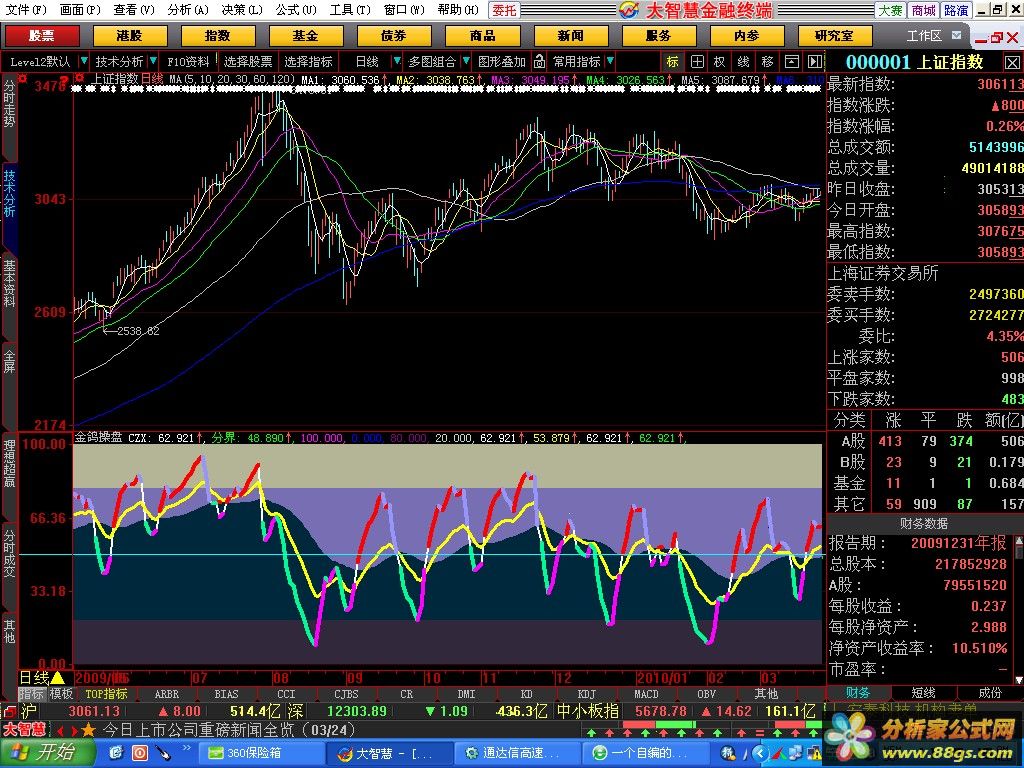Click the first quick launch icon
The width and height of the screenshot is (1024, 768).
point(116,753)
